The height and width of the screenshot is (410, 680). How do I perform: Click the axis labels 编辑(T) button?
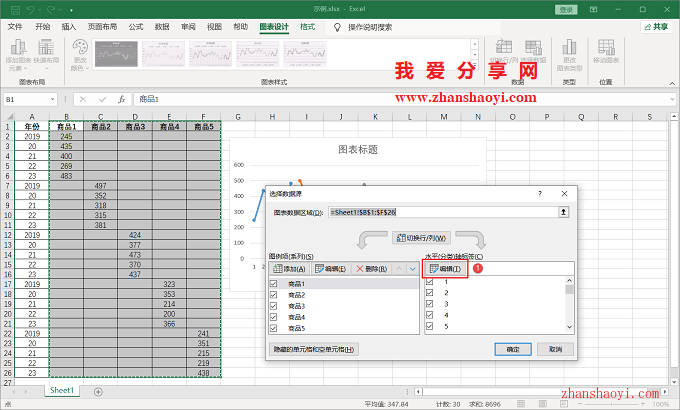pos(445,269)
